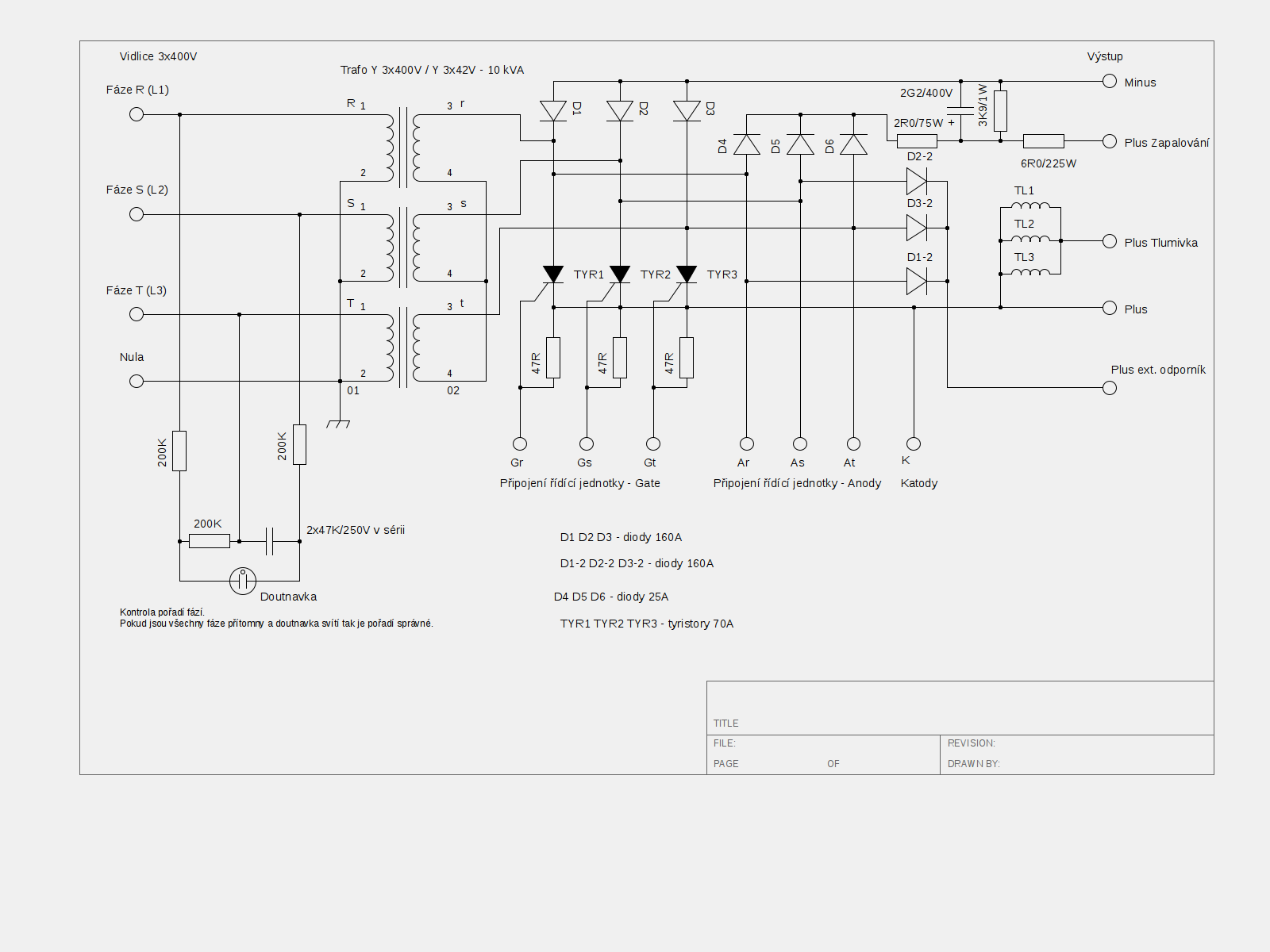Click the Fáze R (L1) input terminal
Image resolution: width=1270 pixels, height=952 pixels.
pyautogui.click(x=137, y=114)
